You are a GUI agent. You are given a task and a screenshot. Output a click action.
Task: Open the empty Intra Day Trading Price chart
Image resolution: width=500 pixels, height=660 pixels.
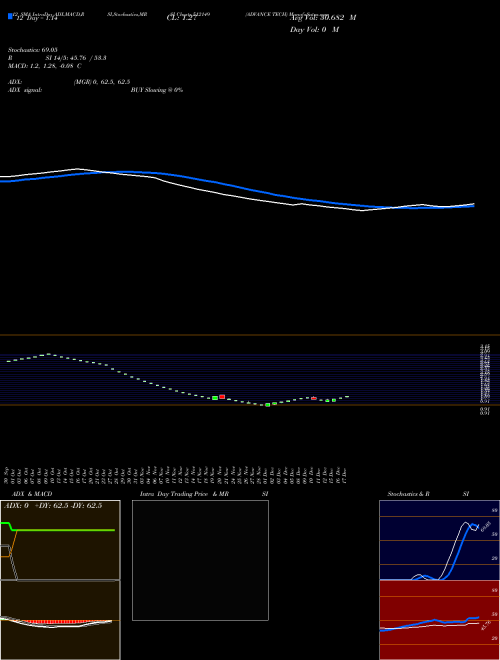200,560
